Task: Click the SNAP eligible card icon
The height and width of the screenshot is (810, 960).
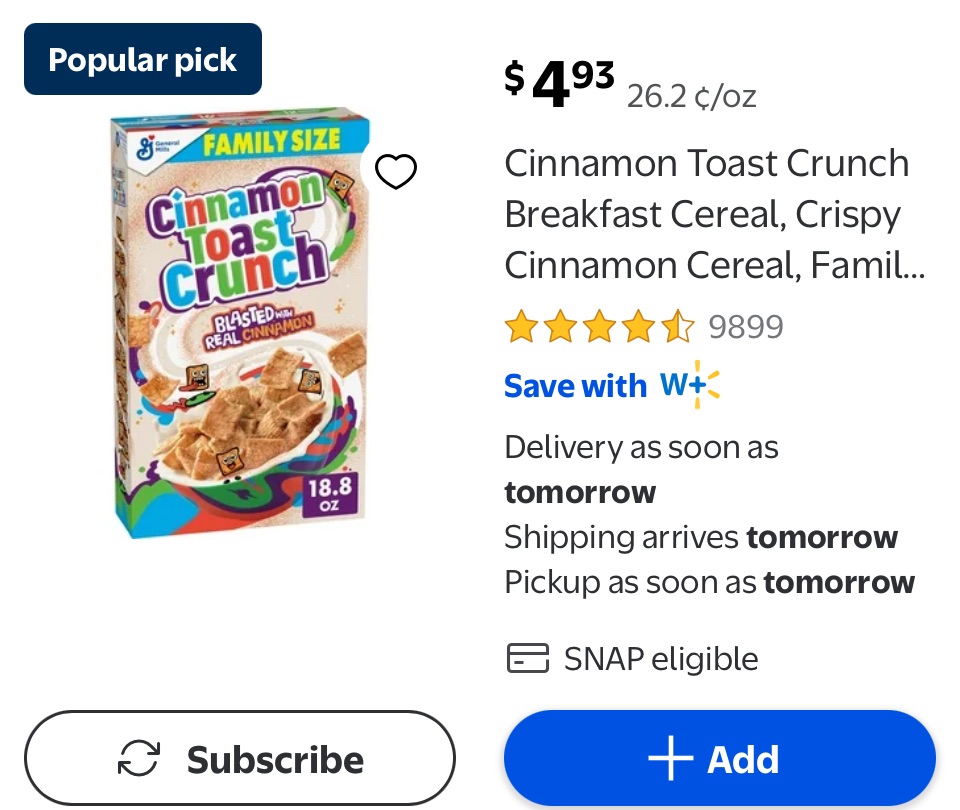Action: (527, 659)
